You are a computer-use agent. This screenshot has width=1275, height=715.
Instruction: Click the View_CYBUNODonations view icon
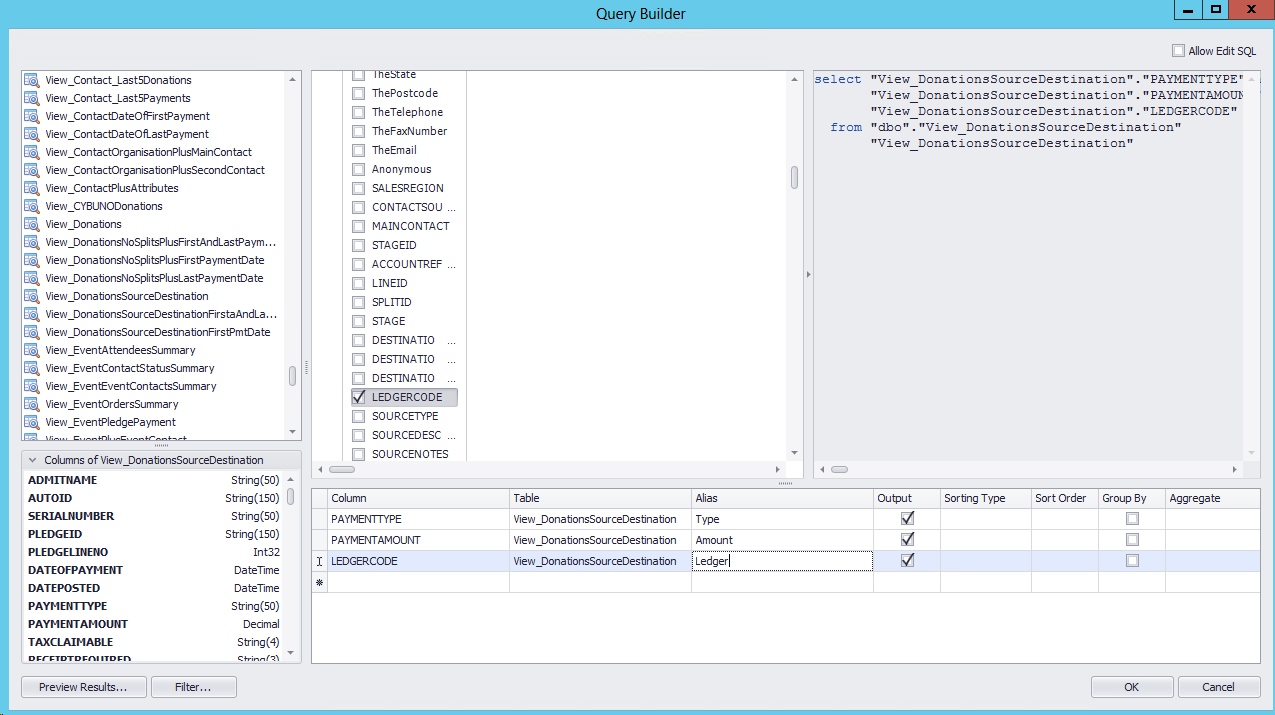(x=31, y=206)
